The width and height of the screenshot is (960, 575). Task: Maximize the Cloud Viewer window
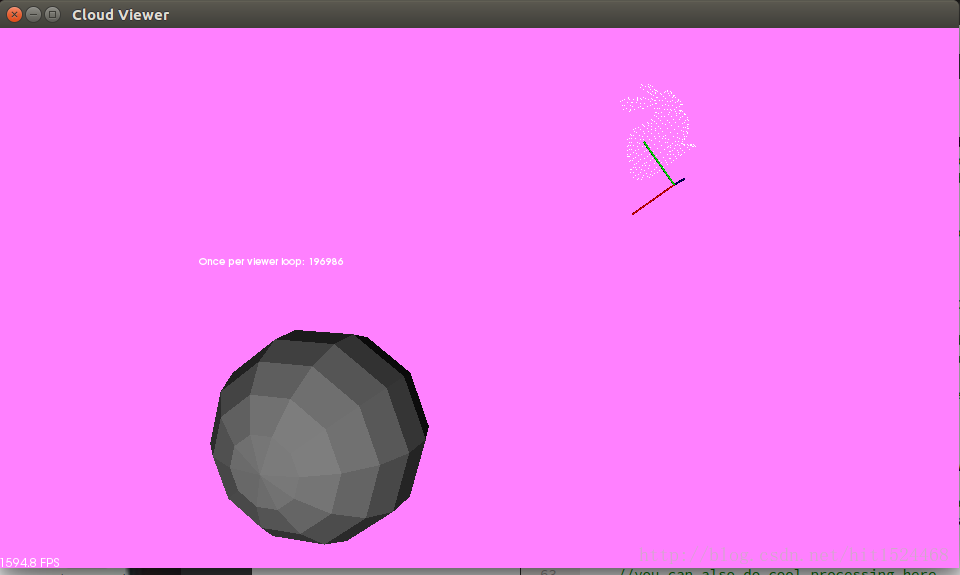(x=53, y=14)
